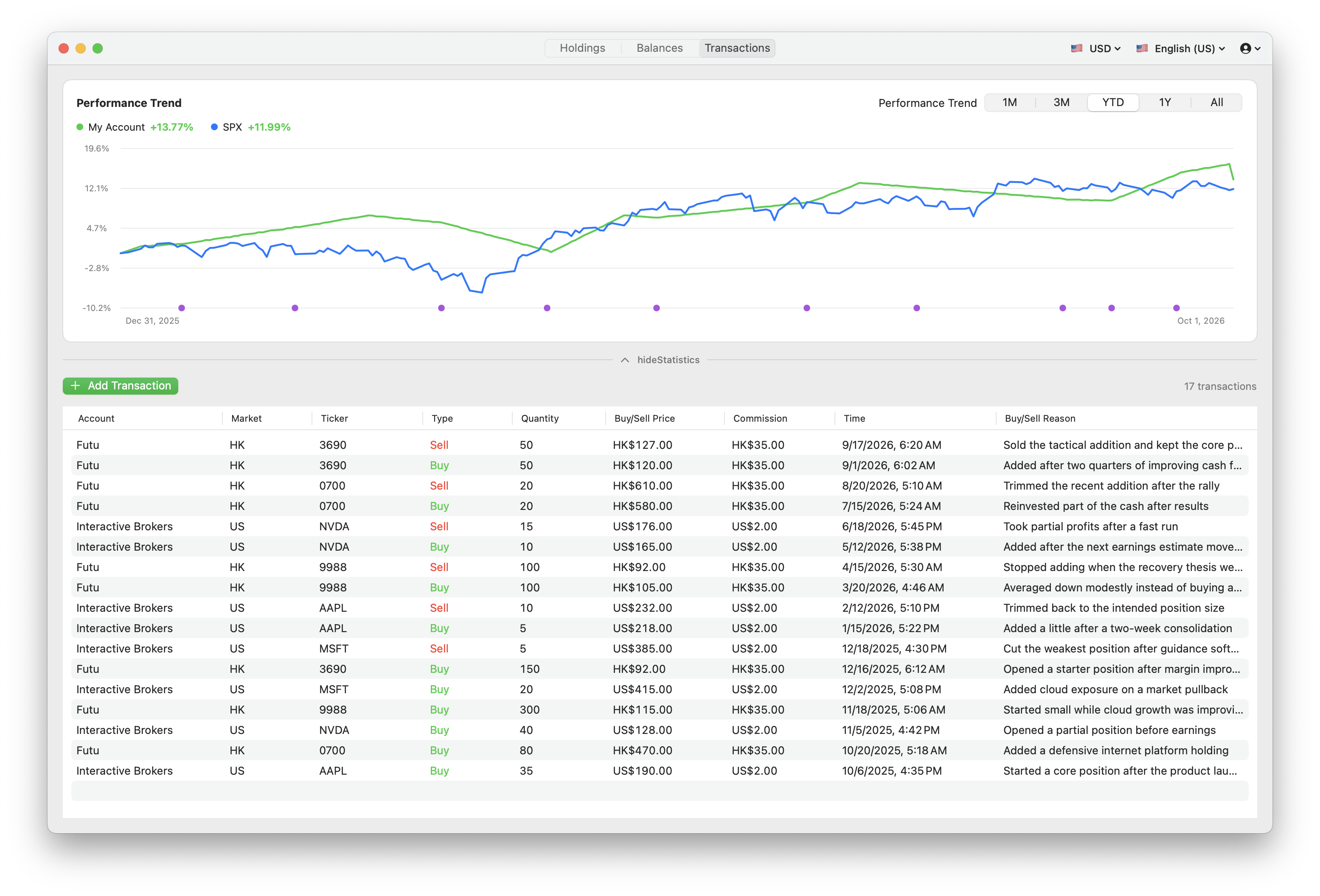
Task: Open the English (US) language dropdown
Action: pos(1180,48)
